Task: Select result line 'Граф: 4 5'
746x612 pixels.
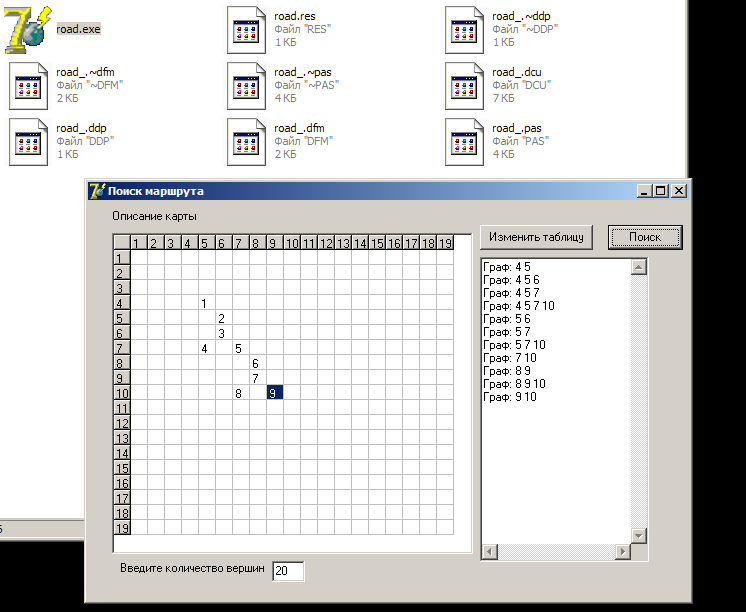Action: click(507, 267)
